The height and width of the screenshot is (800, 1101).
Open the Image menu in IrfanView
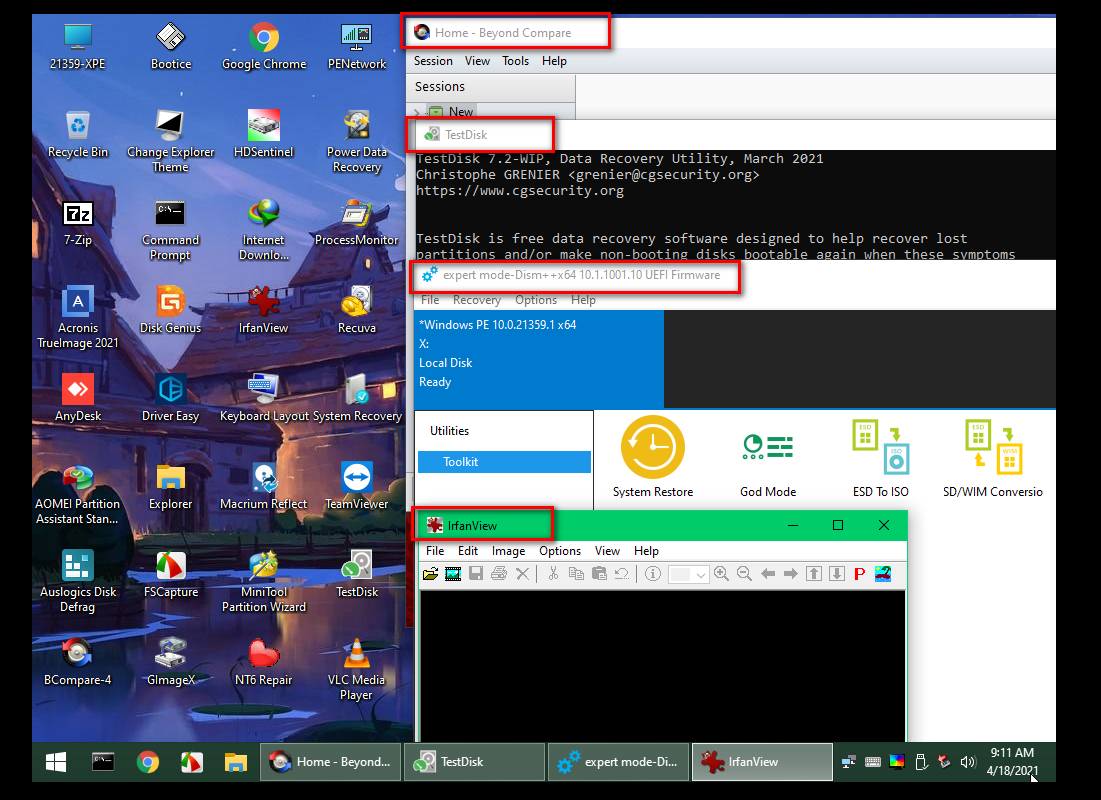(x=508, y=551)
